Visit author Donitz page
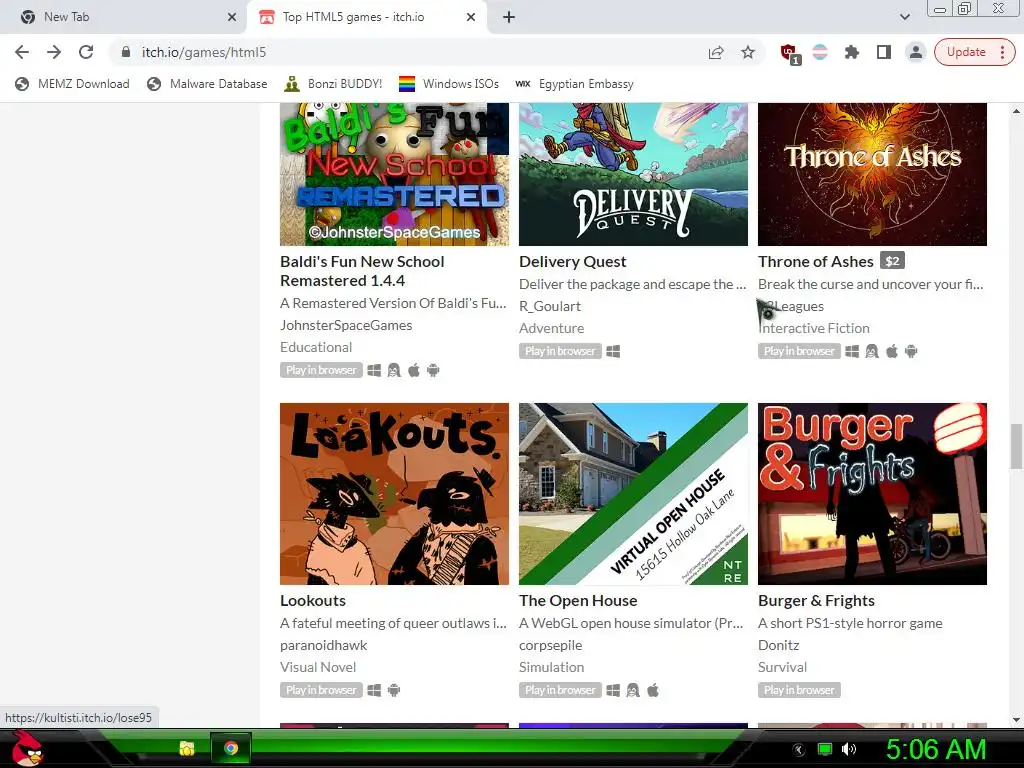The height and width of the screenshot is (768, 1024). pyautogui.click(x=778, y=645)
